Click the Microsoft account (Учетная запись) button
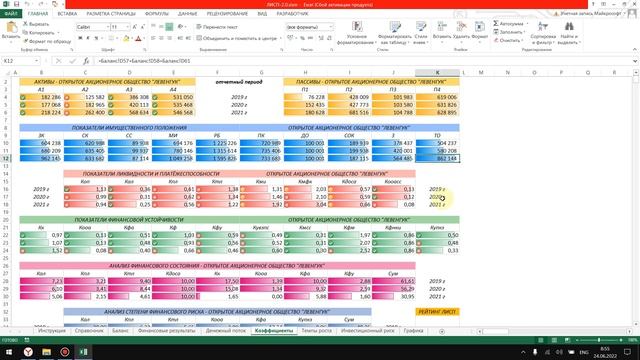640x360 pixels. 591,13
